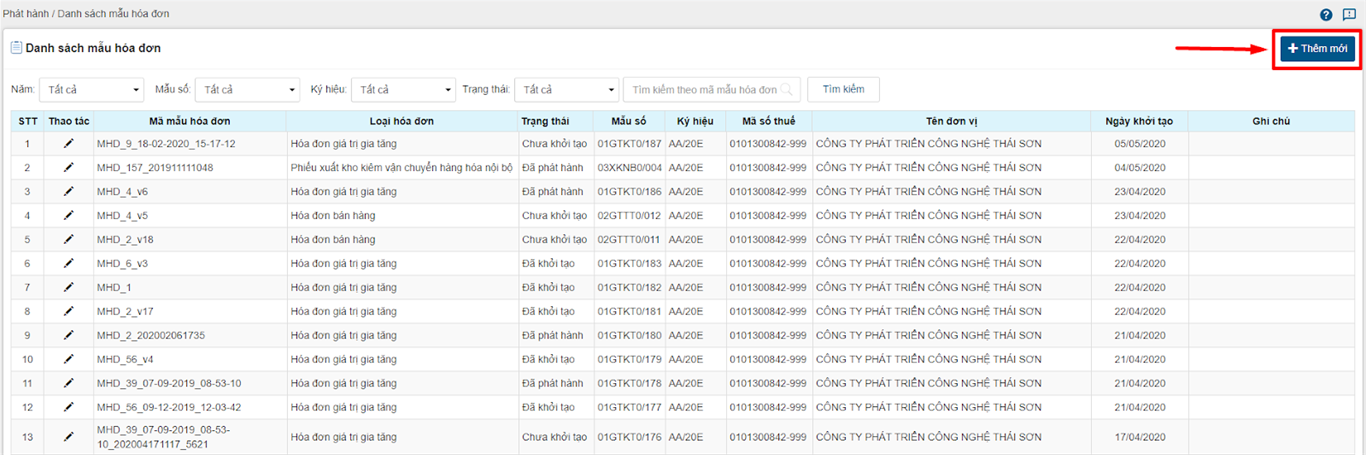This screenshot has width=1366, height=455.
Task: Click the search magnifier icon in search box
Action: point(789,90)
